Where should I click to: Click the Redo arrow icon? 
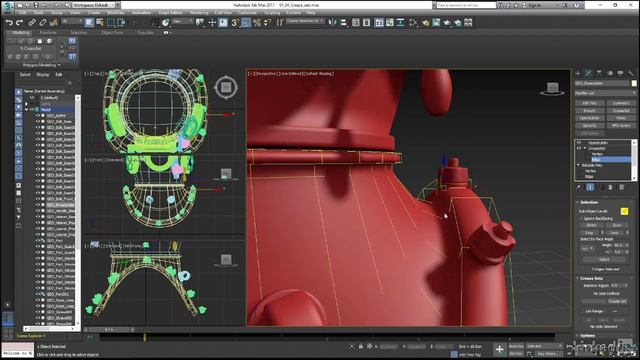19,22
